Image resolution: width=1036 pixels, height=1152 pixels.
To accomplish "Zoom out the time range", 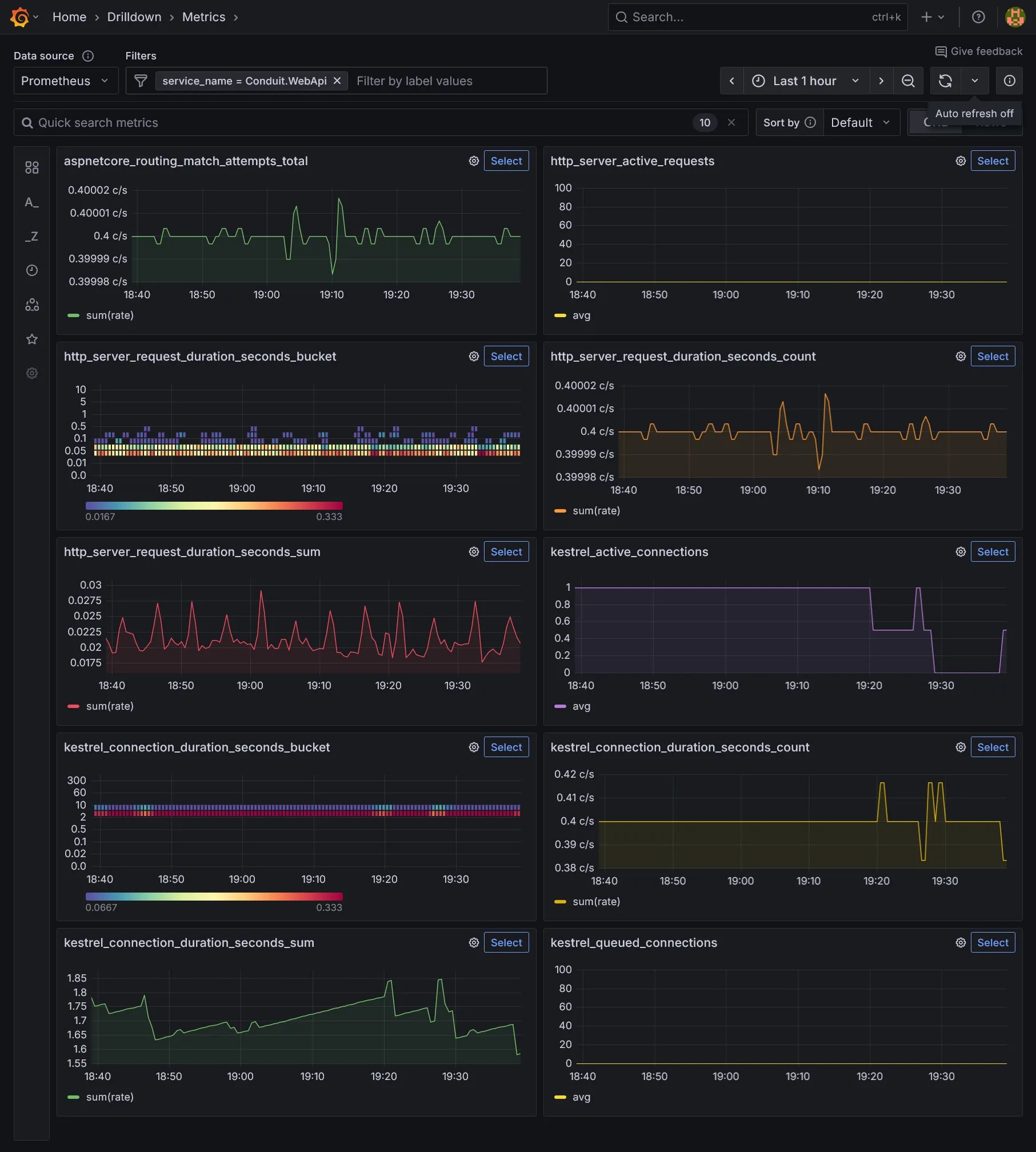I will (908, 81).
